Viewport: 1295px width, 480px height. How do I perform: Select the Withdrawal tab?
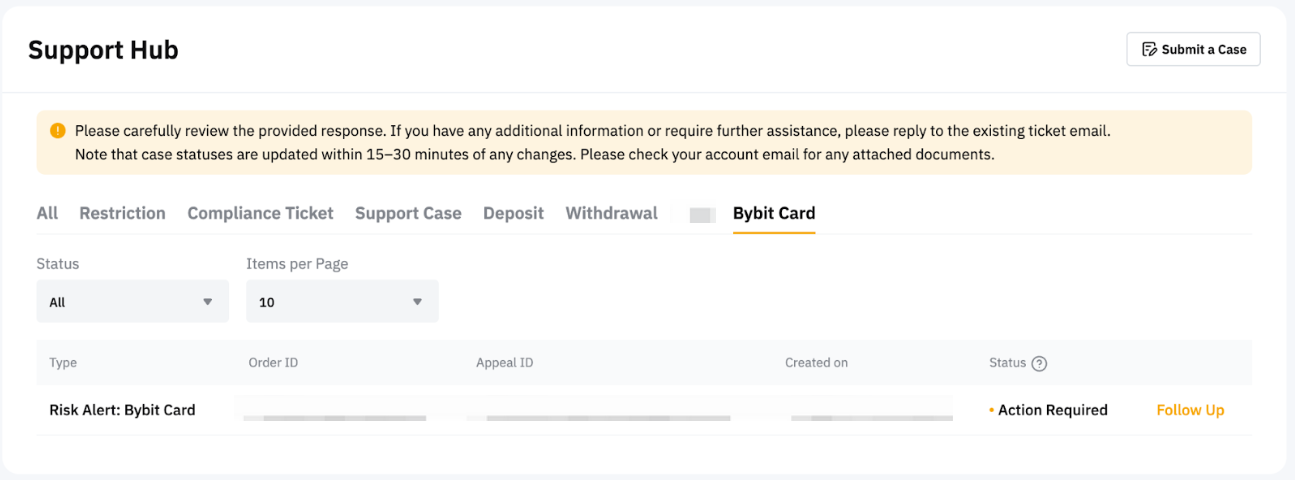click(611, 213)
